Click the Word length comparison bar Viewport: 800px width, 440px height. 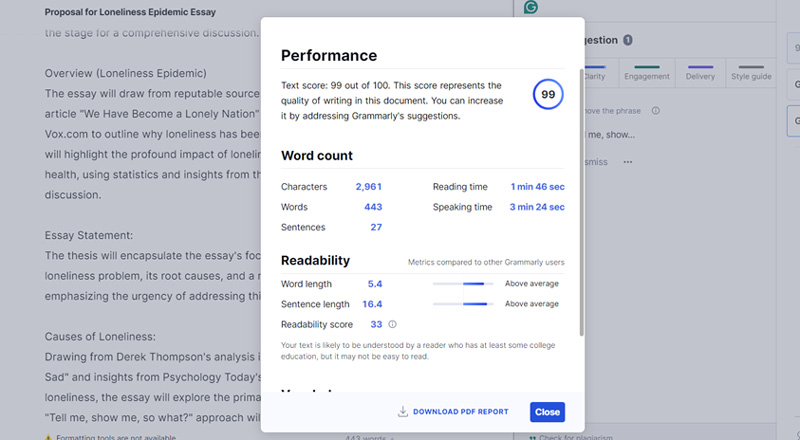click(460, 284)
